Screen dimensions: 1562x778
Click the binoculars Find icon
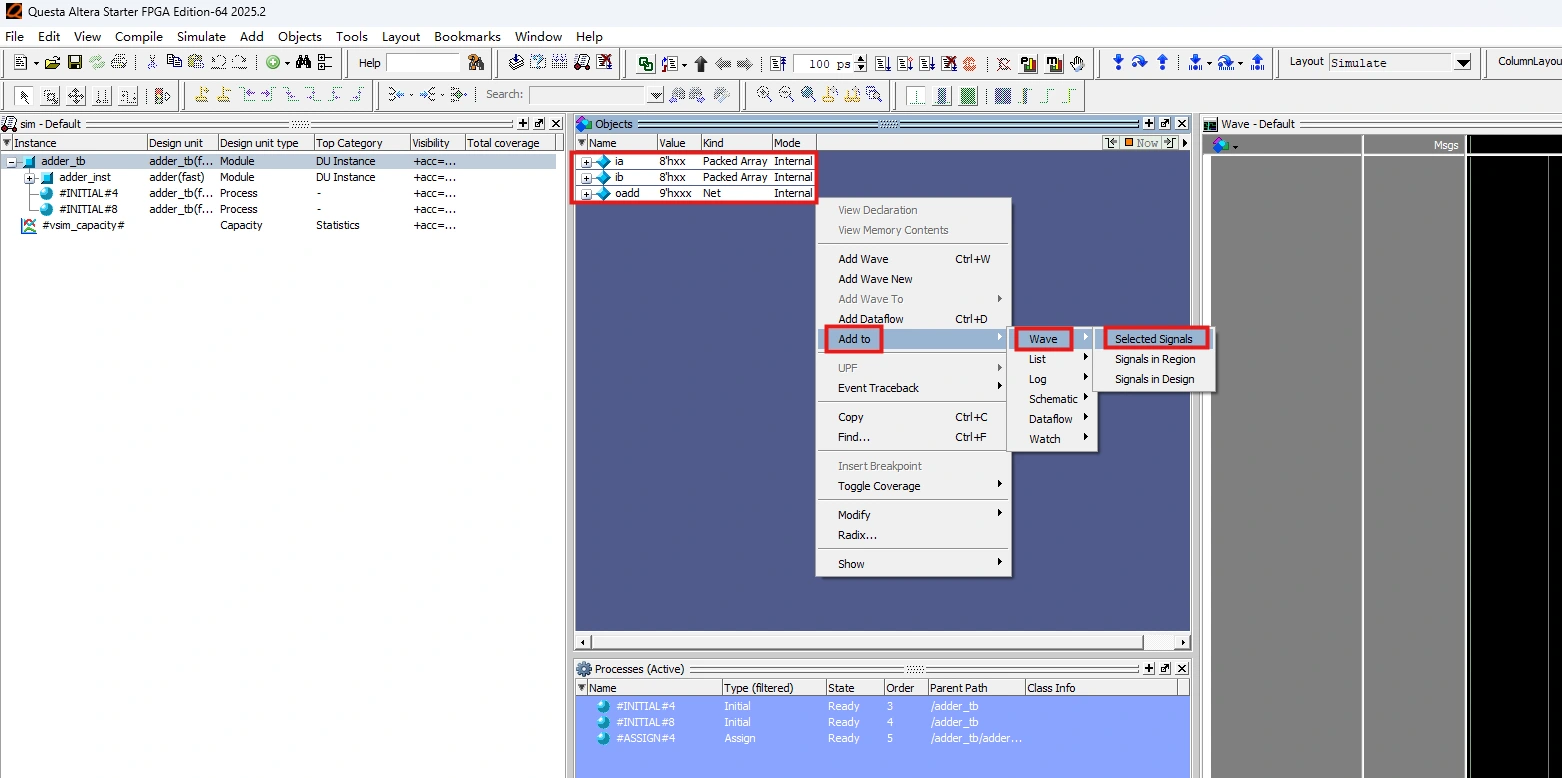click(303, 63)
